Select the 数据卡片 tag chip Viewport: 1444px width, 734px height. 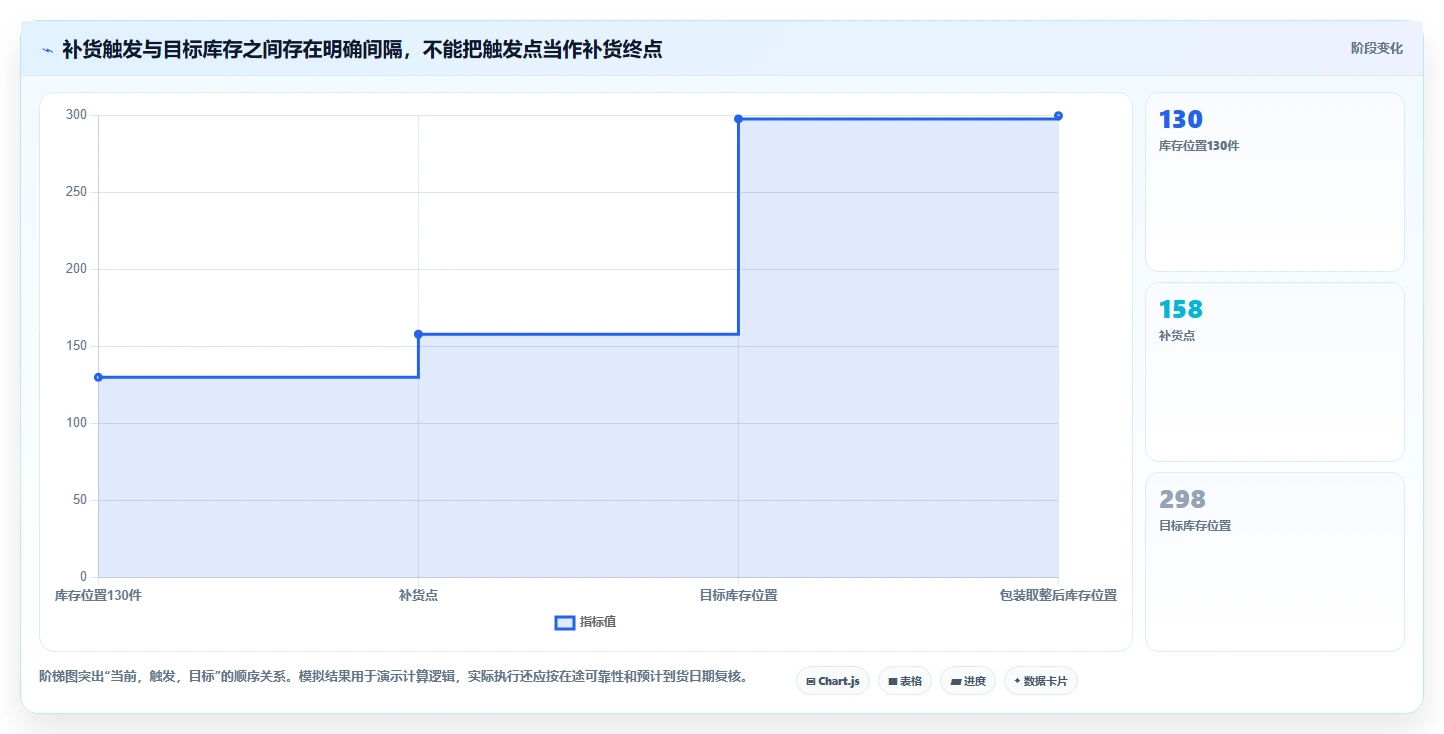pyautogui.click(x=1041, y=681)
